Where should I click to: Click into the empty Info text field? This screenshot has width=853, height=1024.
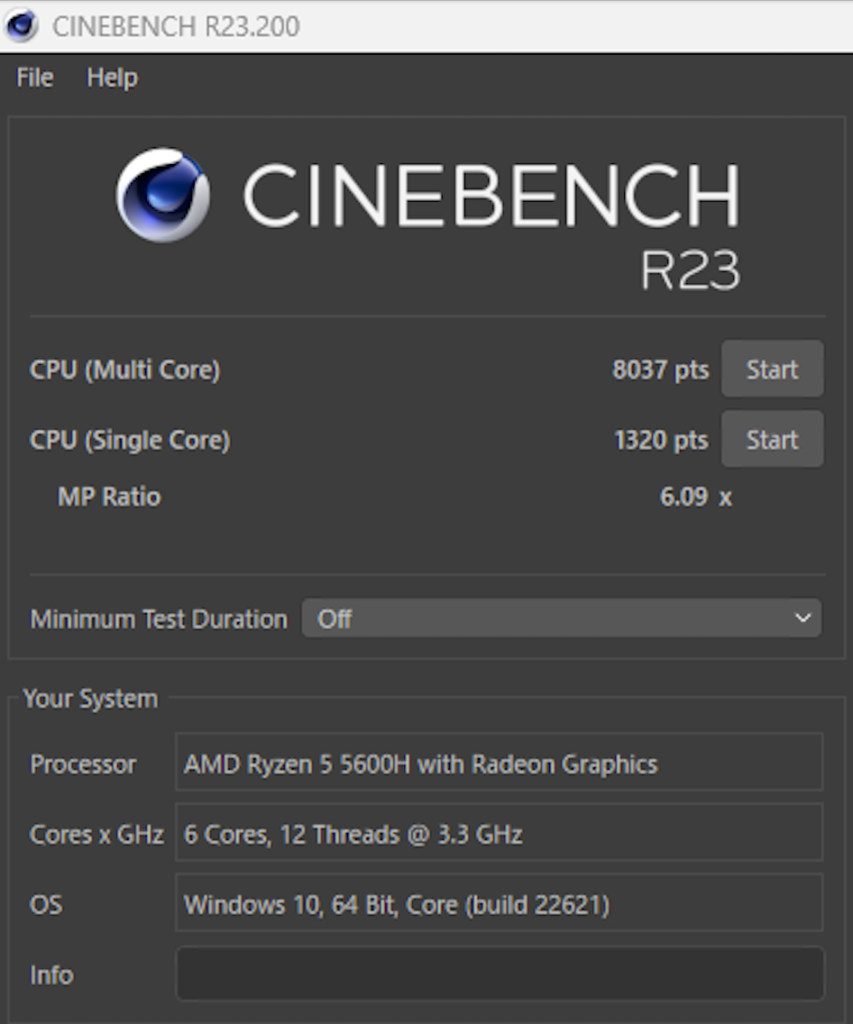(x=500, y=974)
